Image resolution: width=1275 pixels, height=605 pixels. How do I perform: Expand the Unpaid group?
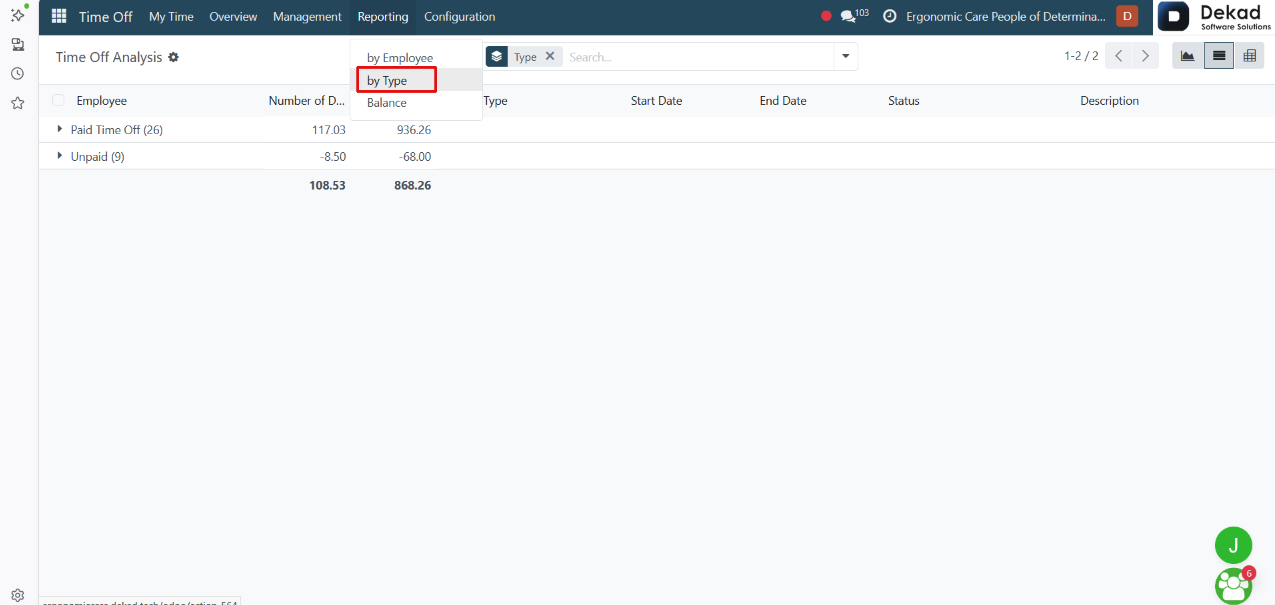(x=60, y=156)
